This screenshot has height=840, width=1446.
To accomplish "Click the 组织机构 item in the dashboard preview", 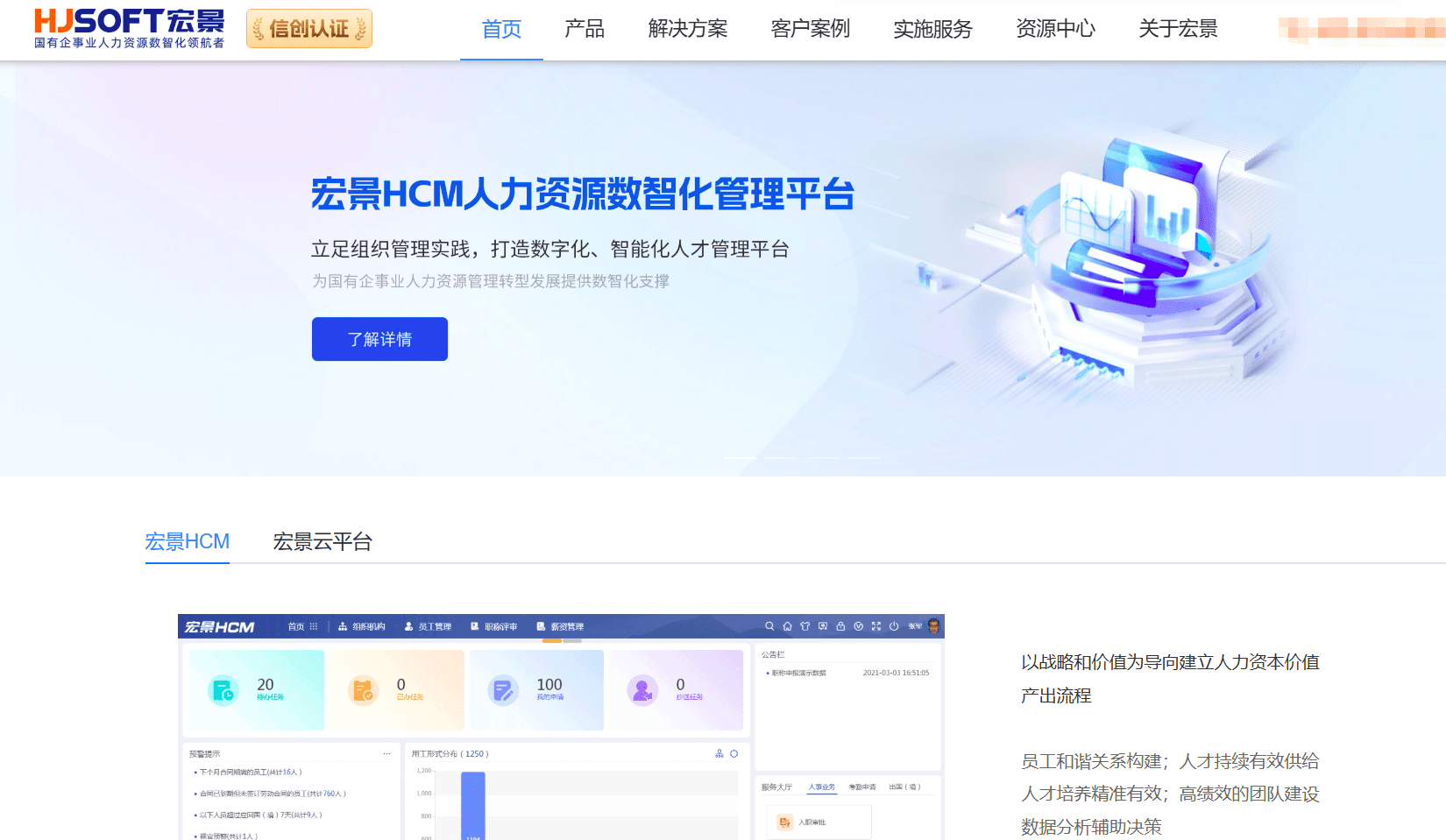I will [362, 627].
